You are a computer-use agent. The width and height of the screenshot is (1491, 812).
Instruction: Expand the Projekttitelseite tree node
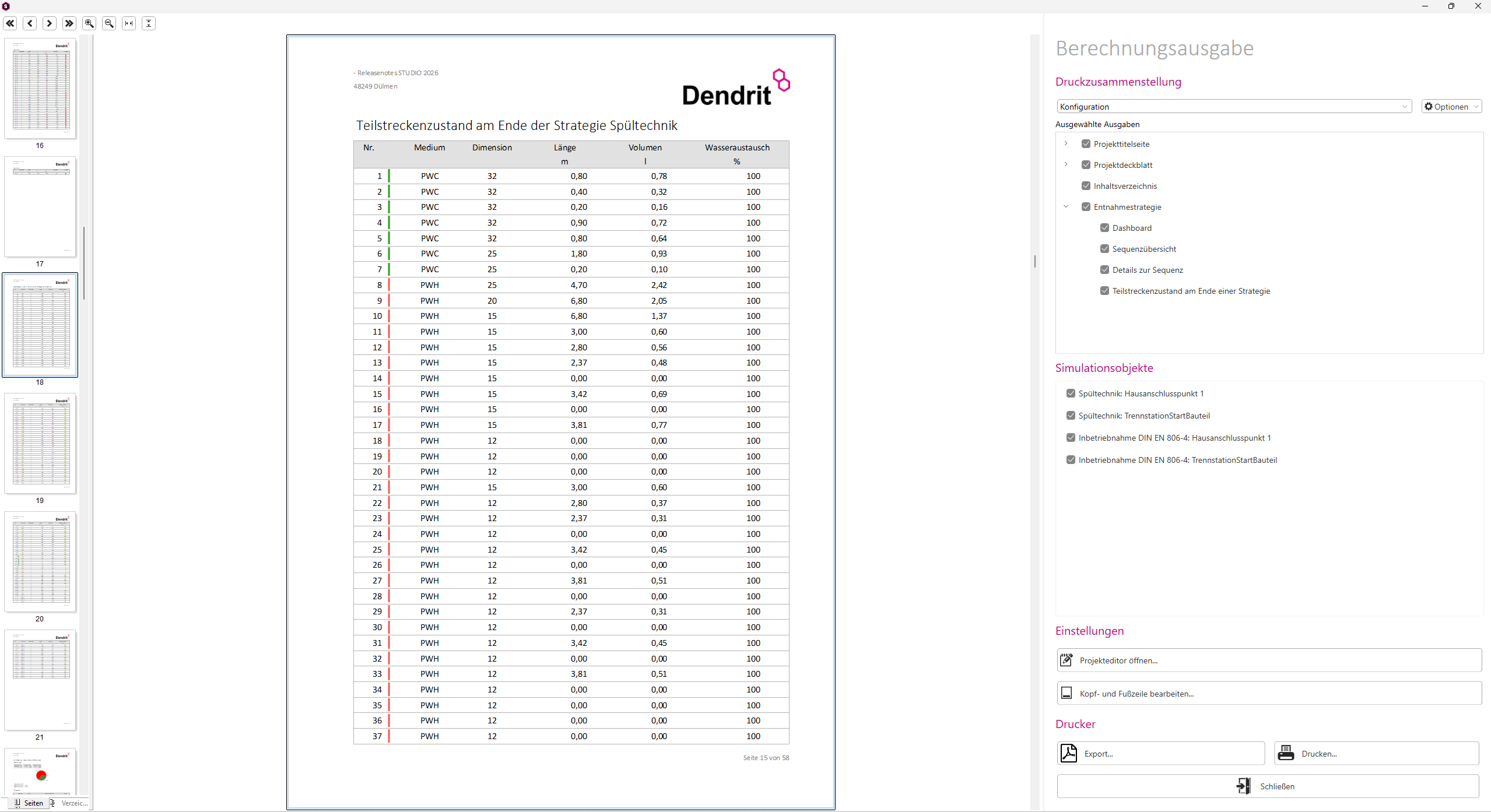pyautogui.click(x=1066, y=143)
